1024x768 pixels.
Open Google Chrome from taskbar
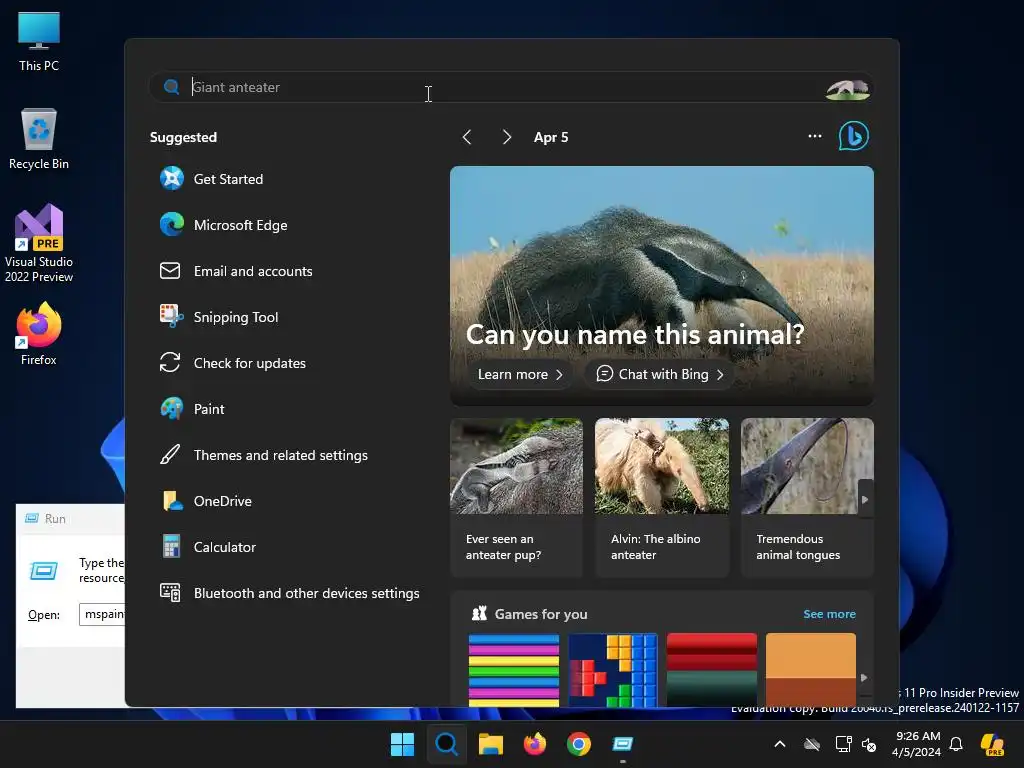point(579,744)
